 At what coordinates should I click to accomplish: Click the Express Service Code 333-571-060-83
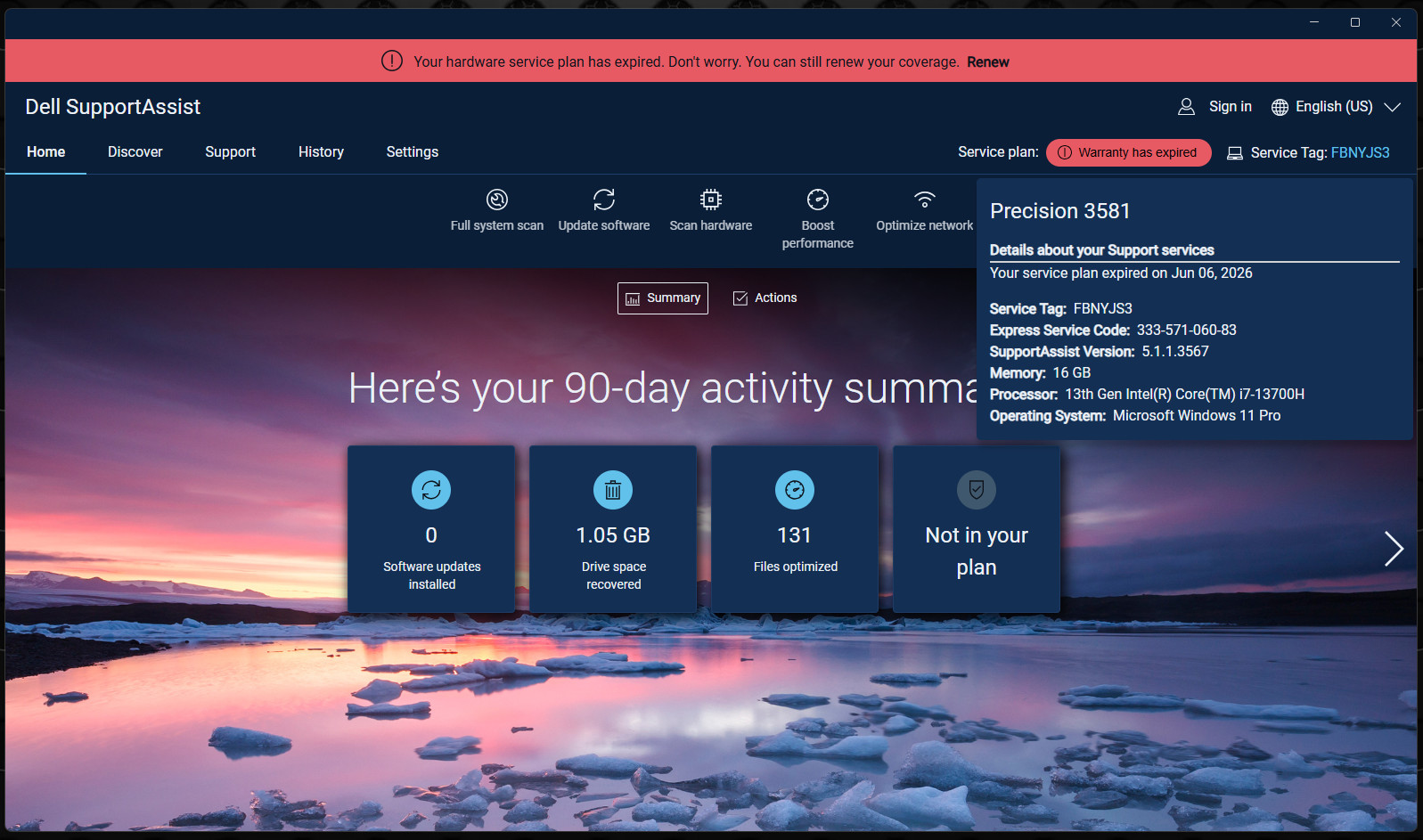[x=1113, y=330]
